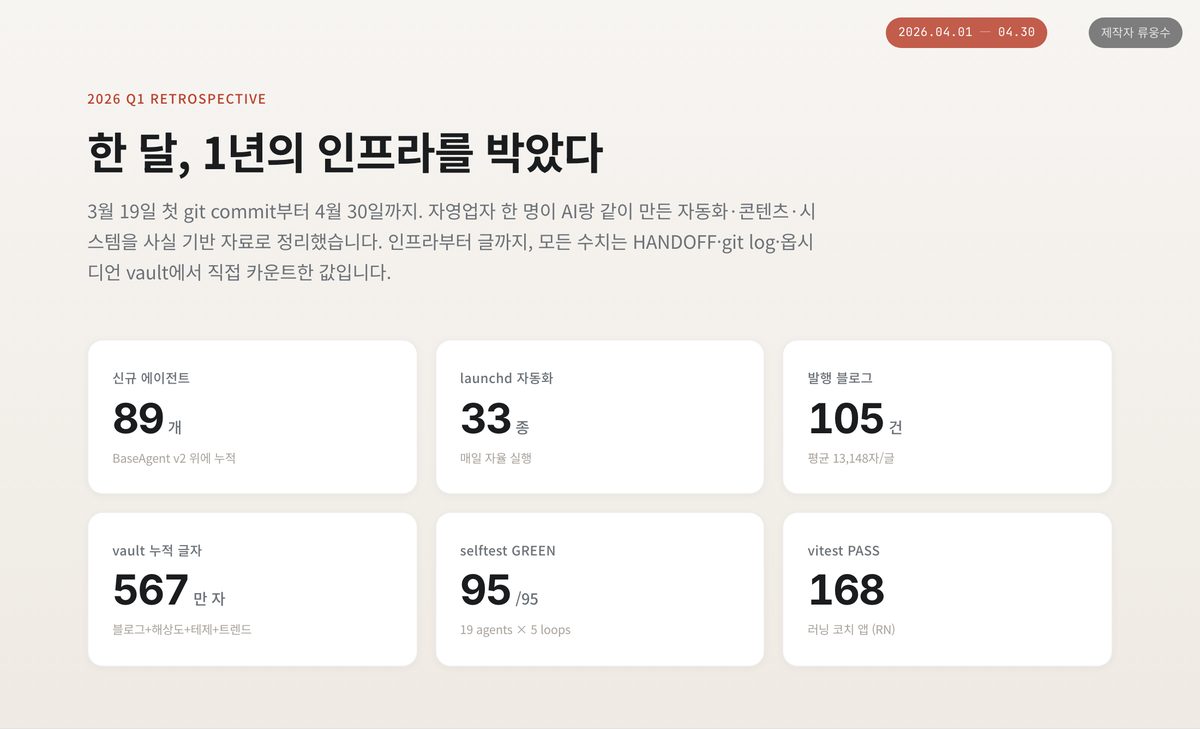Select the caption 러닝 코치 앱 (RN)
The height and width of the screenshot is (729, 1200).
[851, 630]
